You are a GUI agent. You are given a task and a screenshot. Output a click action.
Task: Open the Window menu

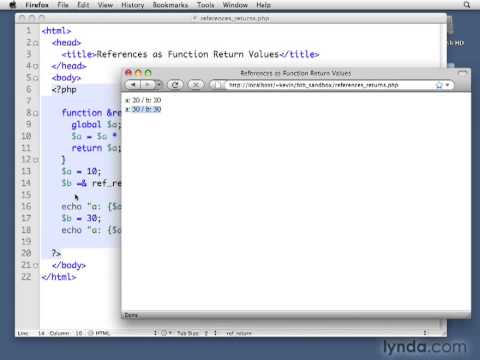point(235,5)
